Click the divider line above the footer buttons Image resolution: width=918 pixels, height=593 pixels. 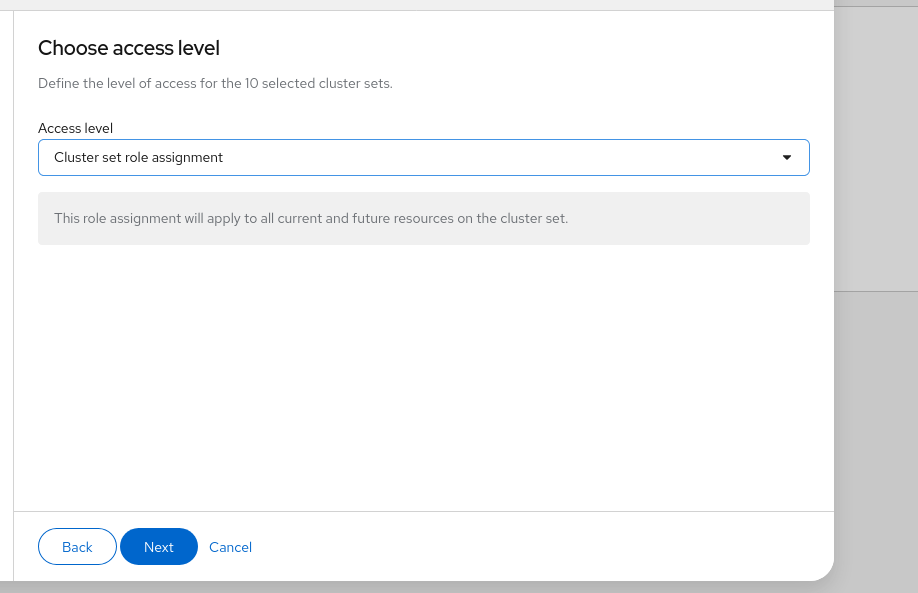423,512
